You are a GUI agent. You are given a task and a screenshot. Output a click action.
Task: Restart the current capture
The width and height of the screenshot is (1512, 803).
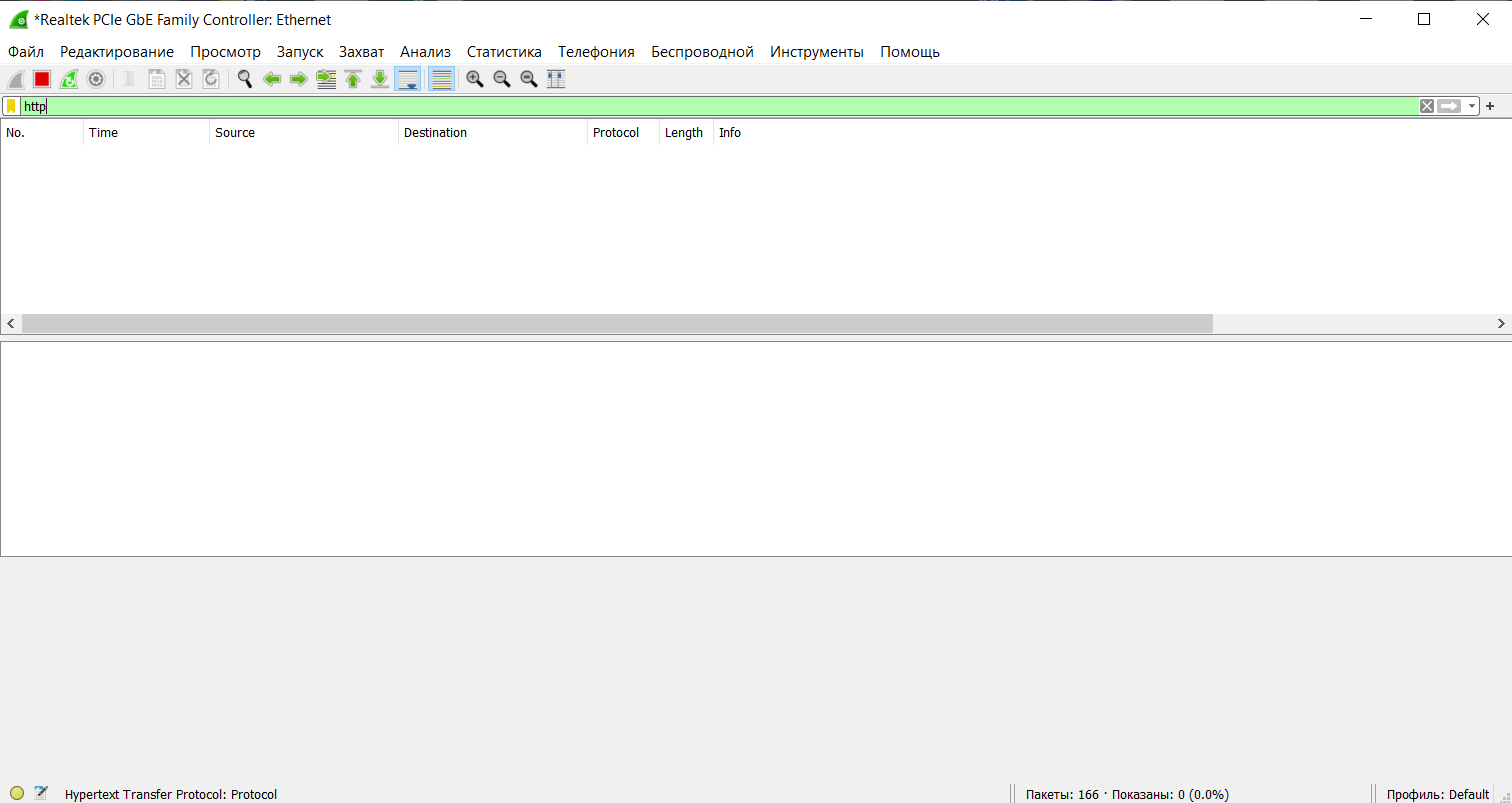[69, 79]
